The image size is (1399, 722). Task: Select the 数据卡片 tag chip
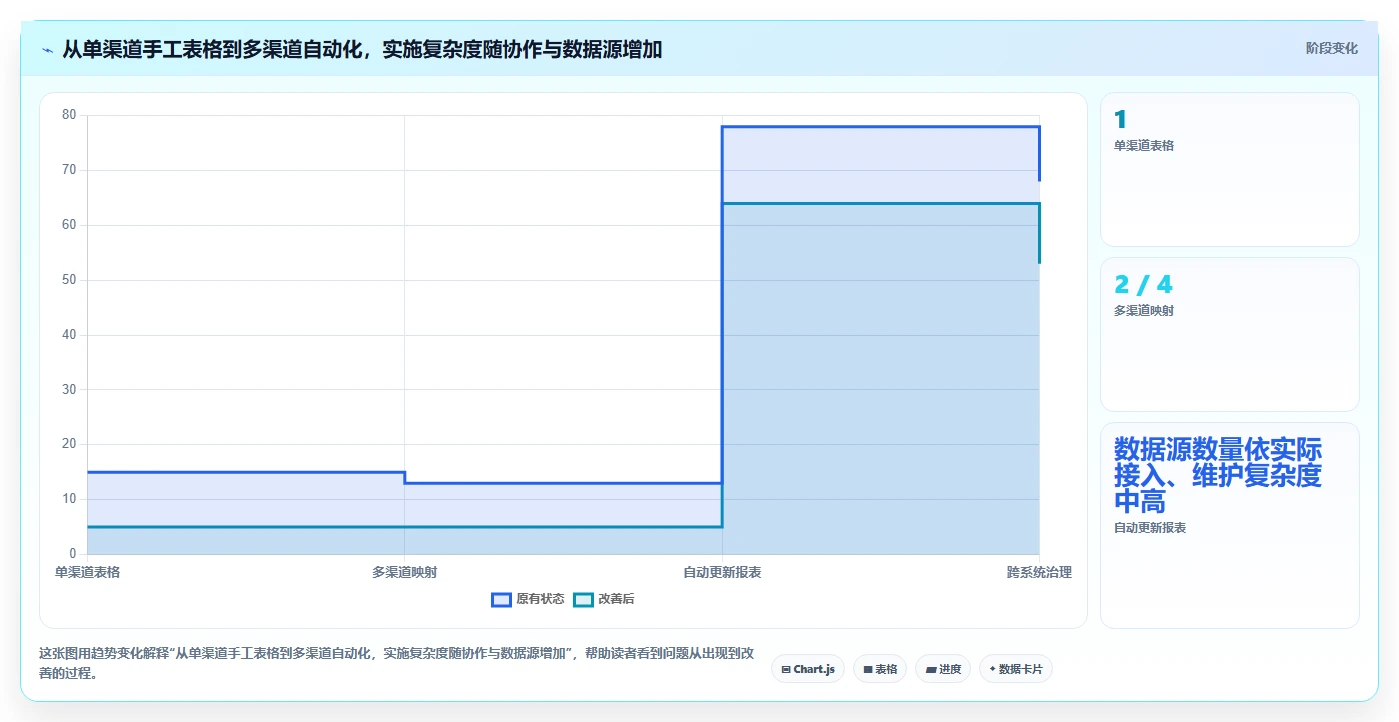[1016, 669]
